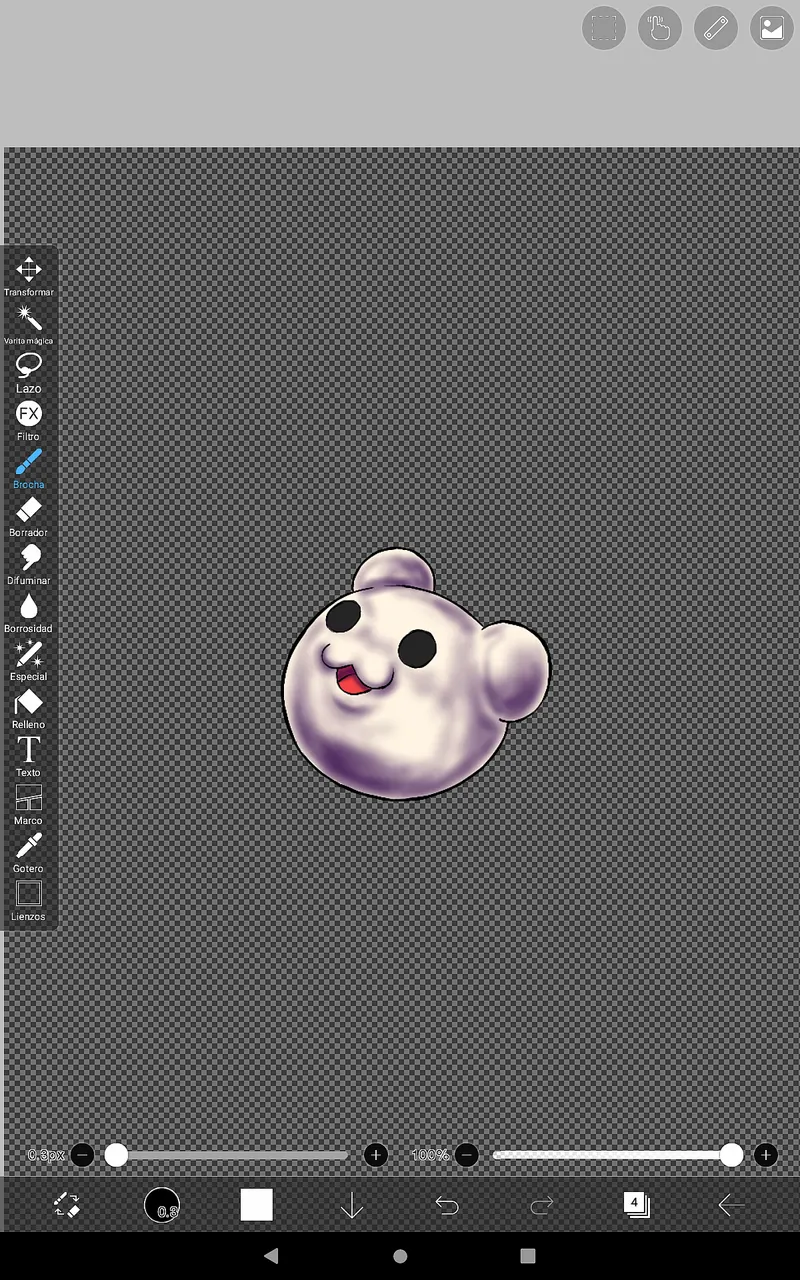Select the Relleno fill bucket tool

point(28,708)
